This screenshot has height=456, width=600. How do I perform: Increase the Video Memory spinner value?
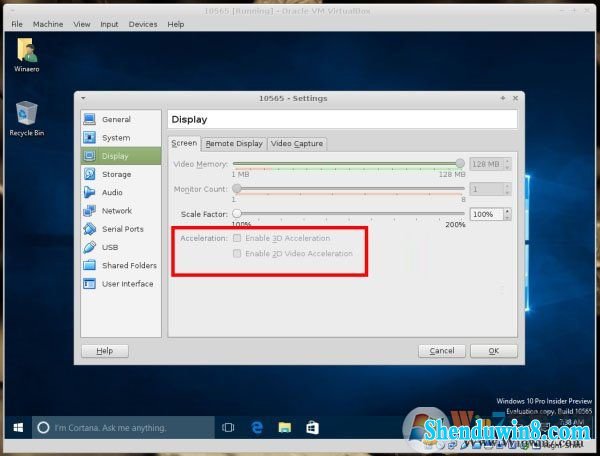pos(507,161)
